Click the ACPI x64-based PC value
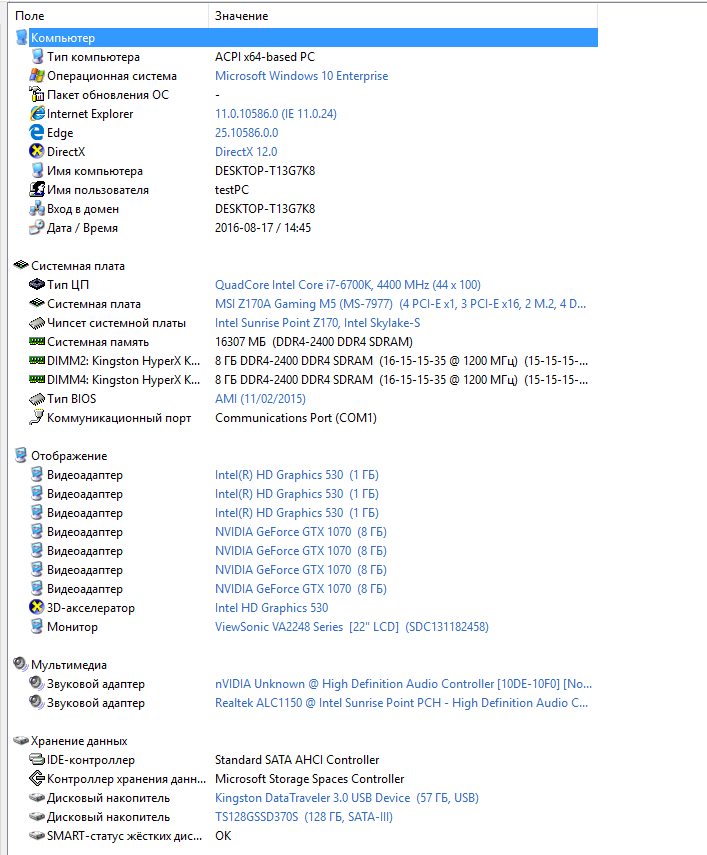The width and height of the screenshot is (707, 855). coord(265,57)
